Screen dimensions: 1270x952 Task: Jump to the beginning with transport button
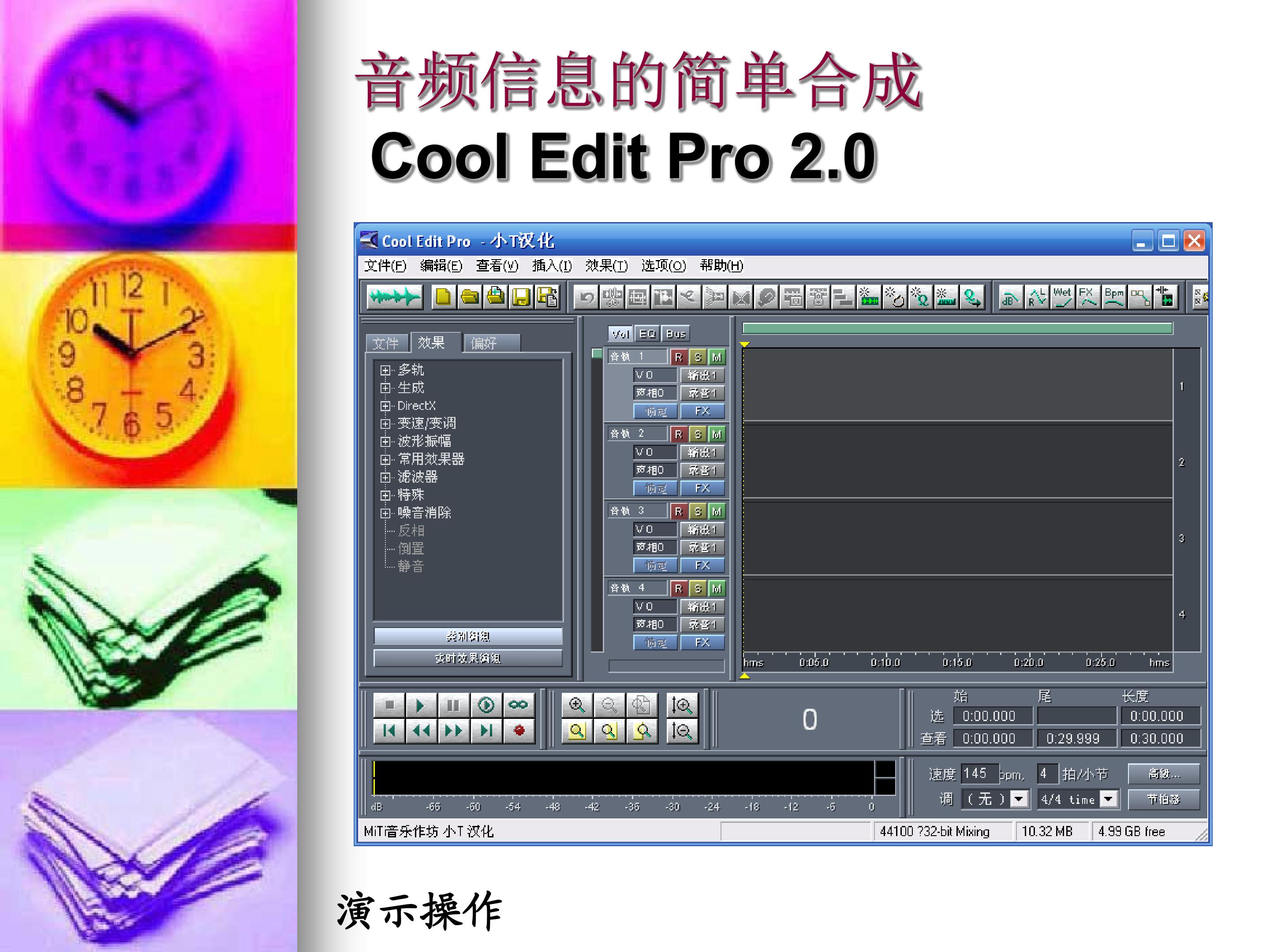pos(389,730)
